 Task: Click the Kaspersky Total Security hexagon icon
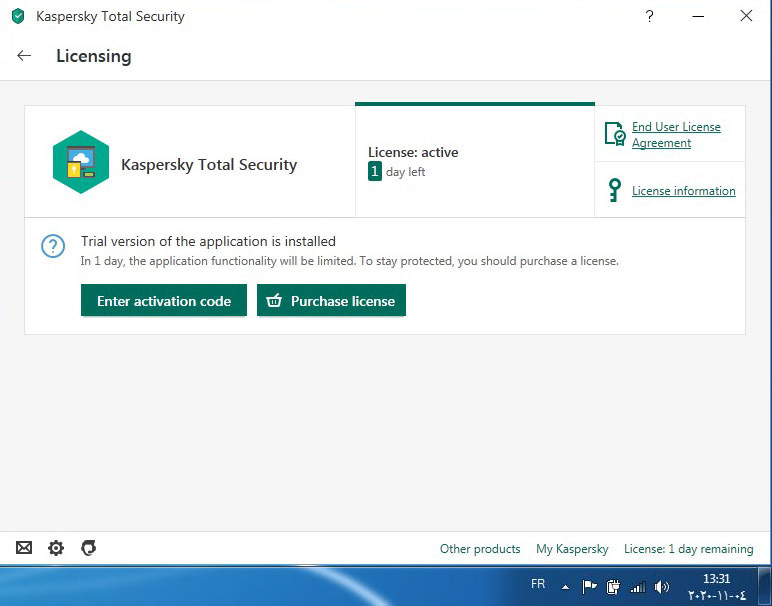81,162
